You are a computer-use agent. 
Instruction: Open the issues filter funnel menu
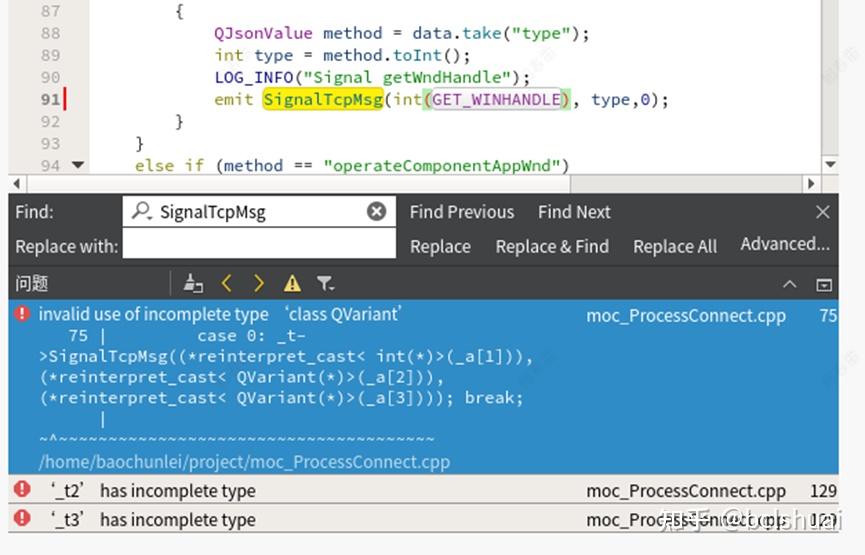pyautogui.click(x=325, y=284)
